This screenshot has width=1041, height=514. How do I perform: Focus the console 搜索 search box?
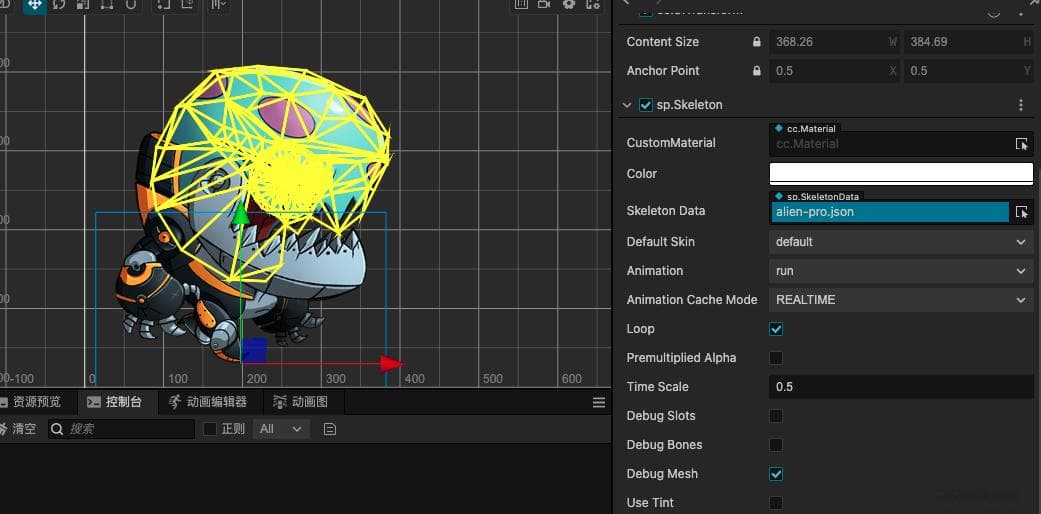[x=121, y=429]
